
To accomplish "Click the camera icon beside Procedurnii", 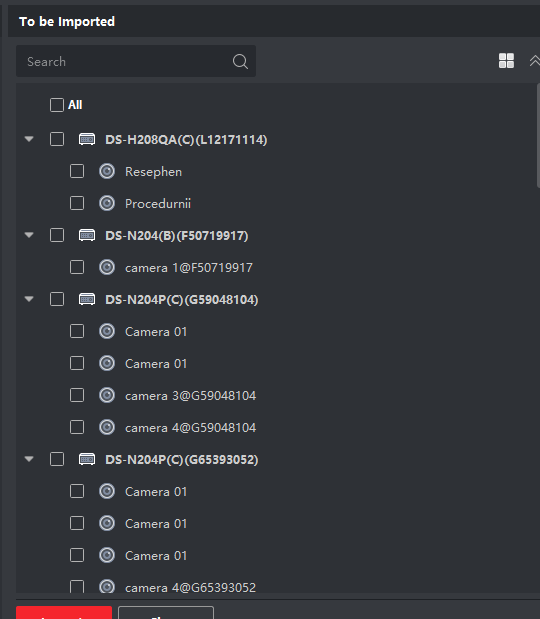I will [x=107, y=203].
